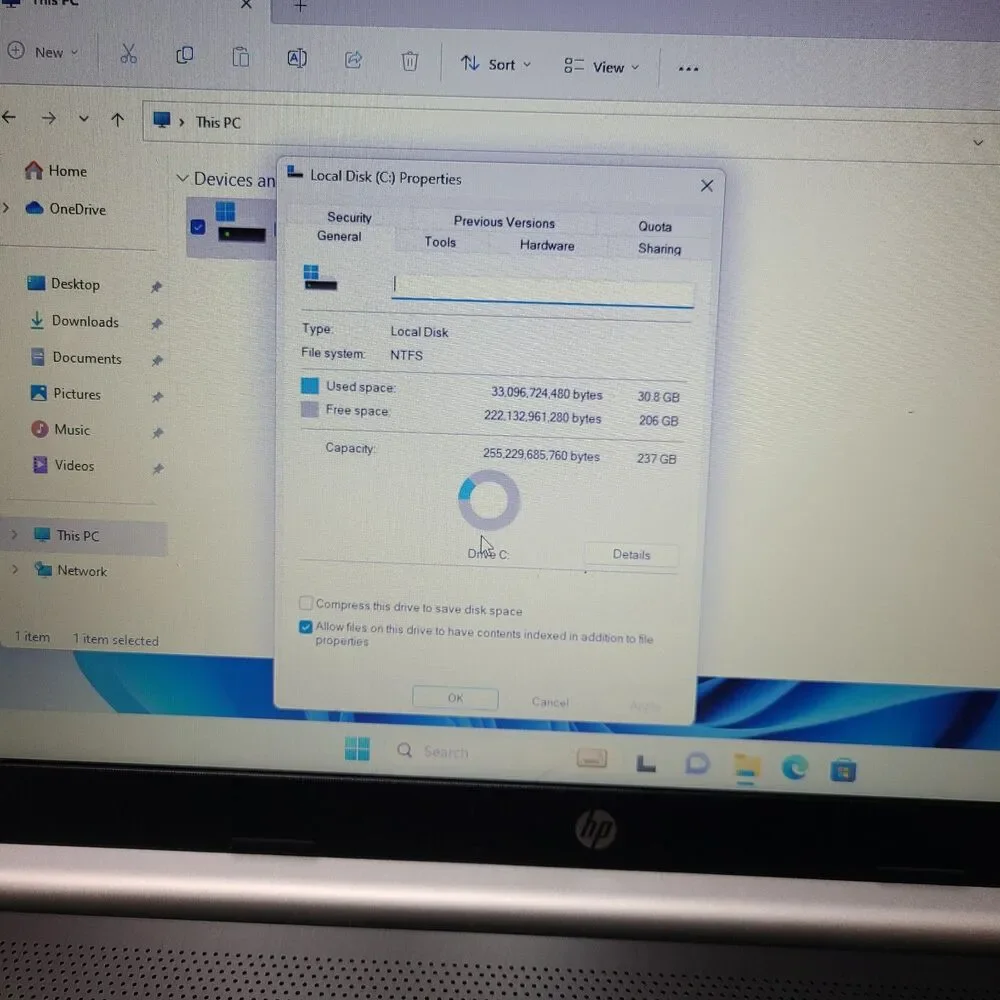The image size is (1000, 1000).
Task: Switch to the Sharing tab
Action: pyautogui.click(x=659, y=248)
